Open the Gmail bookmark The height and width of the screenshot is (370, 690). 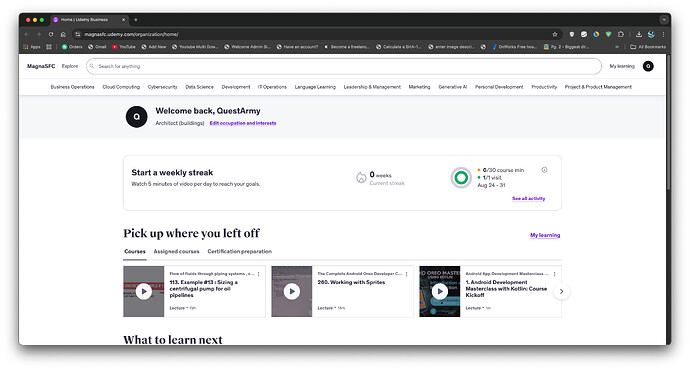[x=97, y=47]
